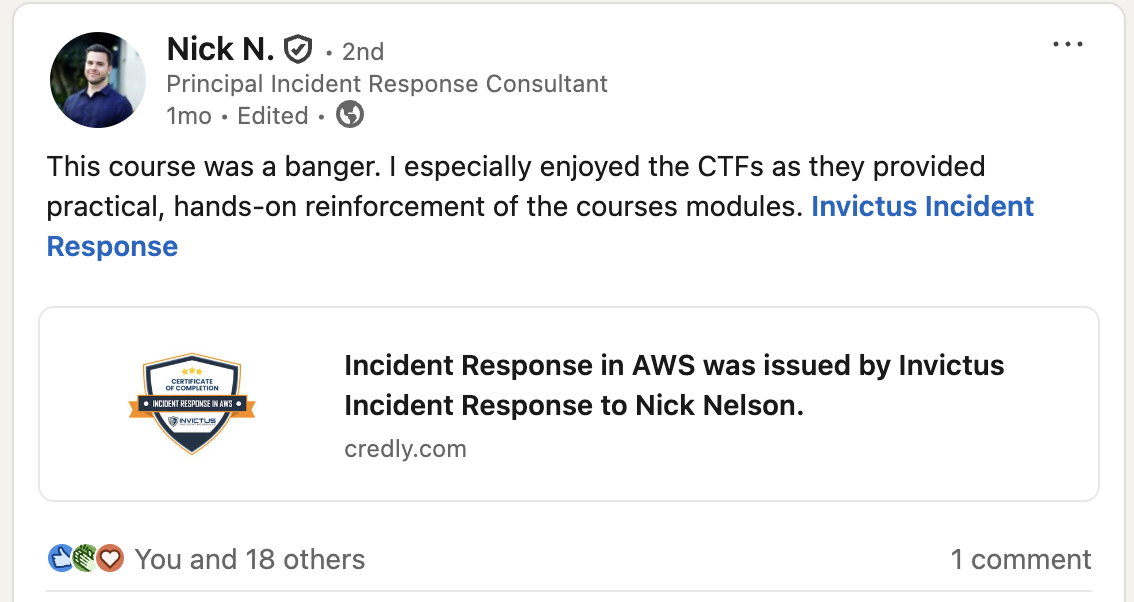This screenshot has height=602, width=1134.
Task: Open Nick N.'s profile photo
Action: [x=98, y=80]
